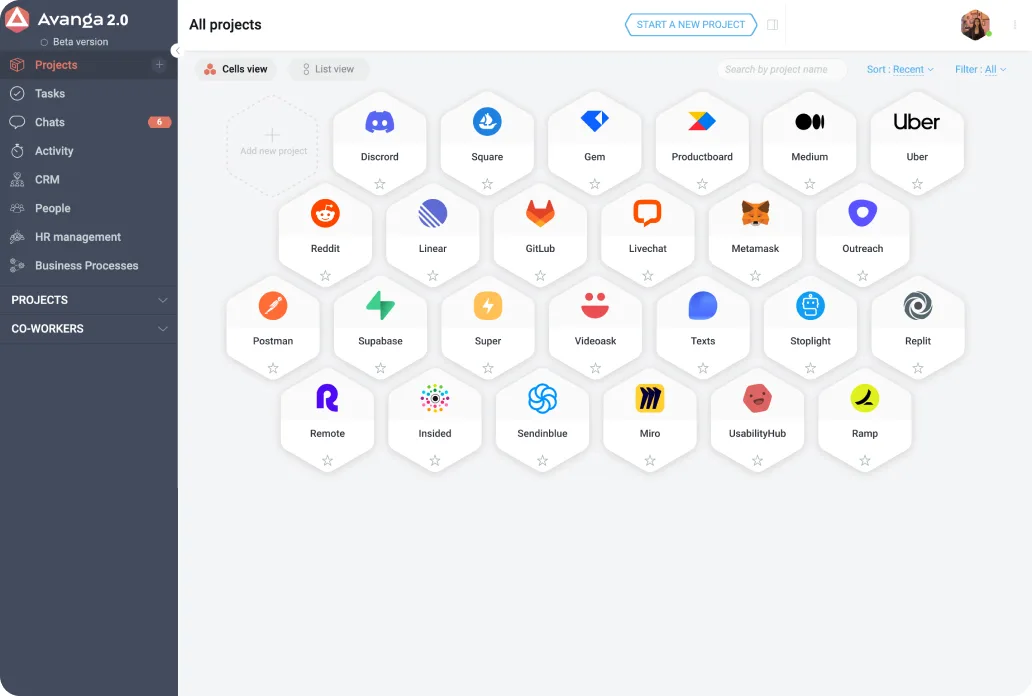
Task: Star the Postman project
Action: 273,368
